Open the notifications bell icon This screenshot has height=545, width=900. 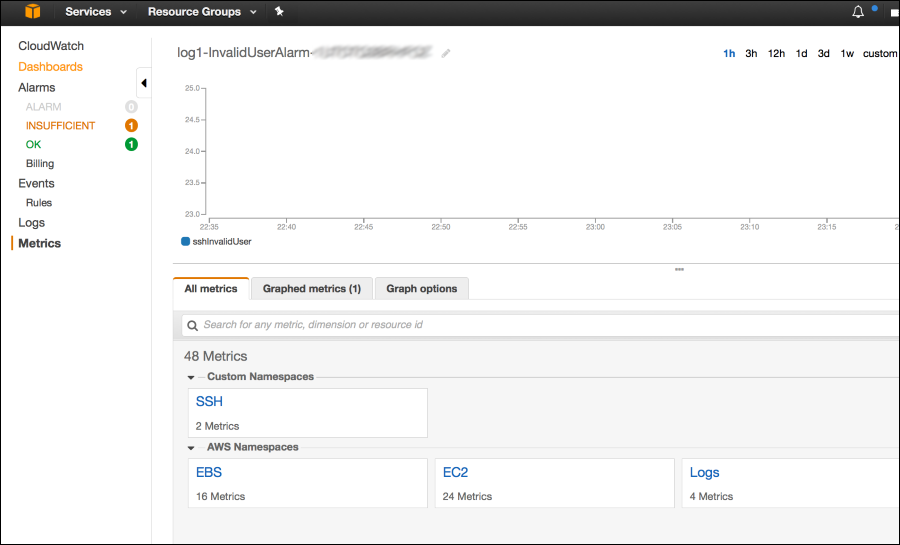(x=858, y=11)
